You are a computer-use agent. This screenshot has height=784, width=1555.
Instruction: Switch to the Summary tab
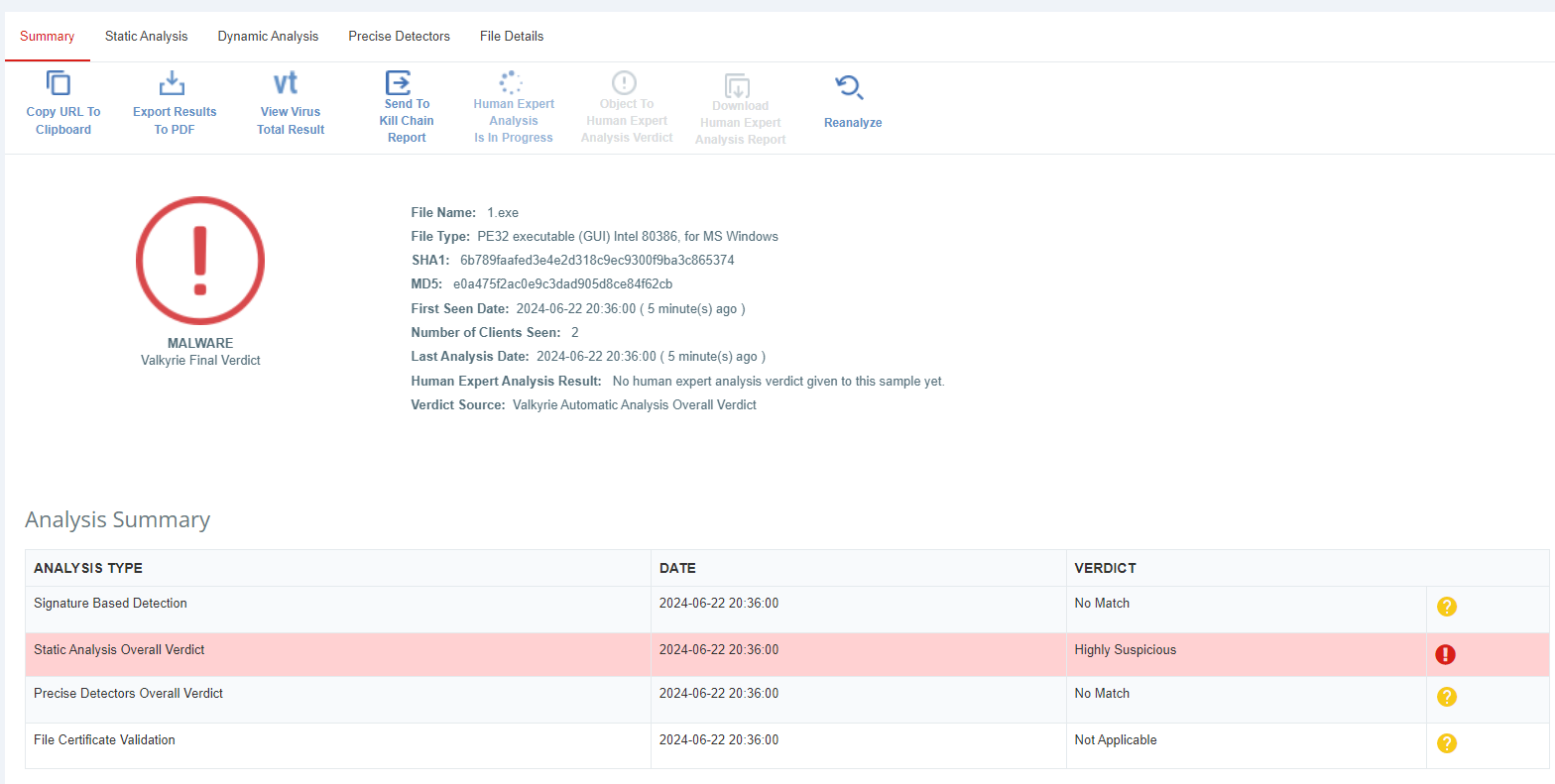coord(48,37)
